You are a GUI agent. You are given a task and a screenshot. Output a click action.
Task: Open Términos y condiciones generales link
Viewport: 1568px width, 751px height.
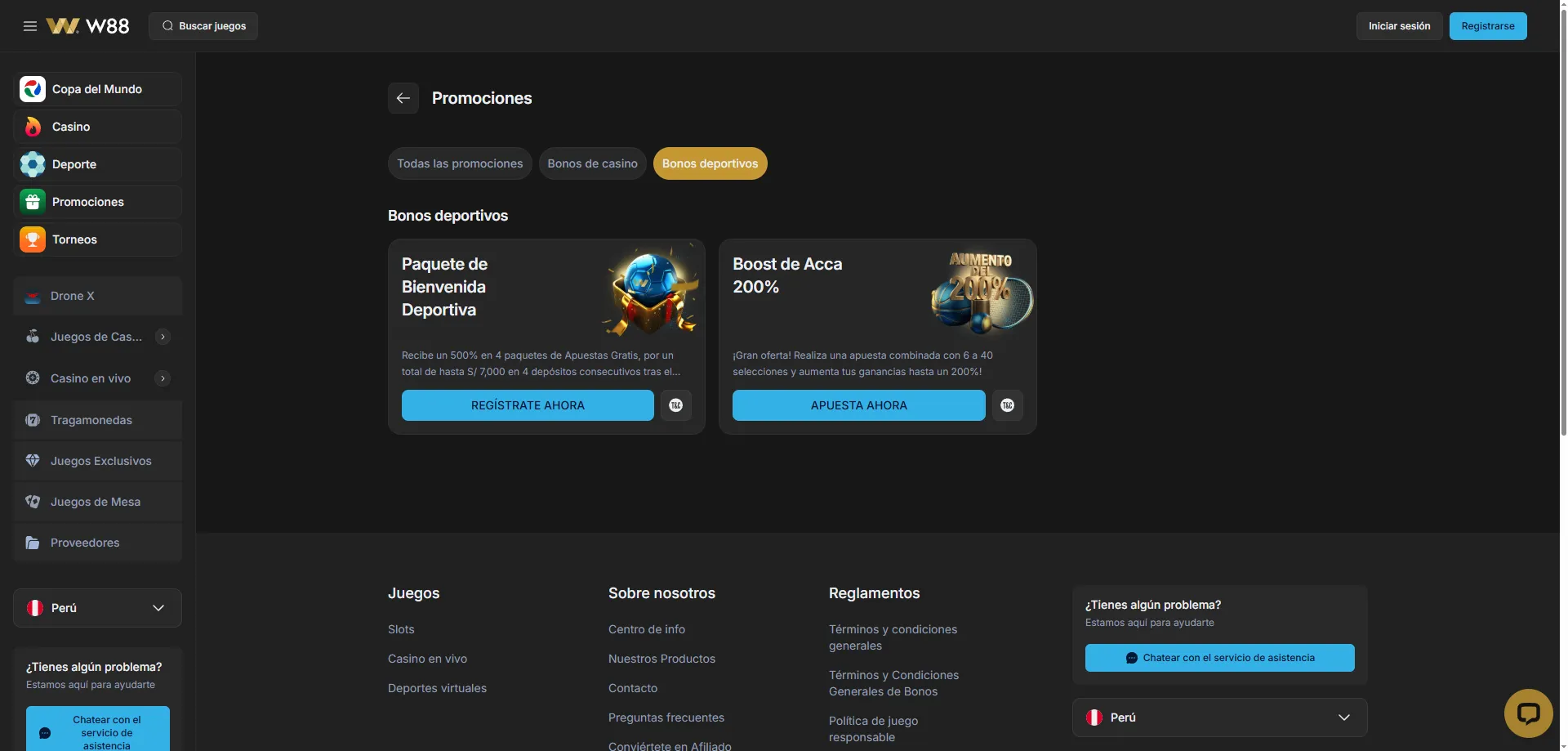(x=893, y=637)
